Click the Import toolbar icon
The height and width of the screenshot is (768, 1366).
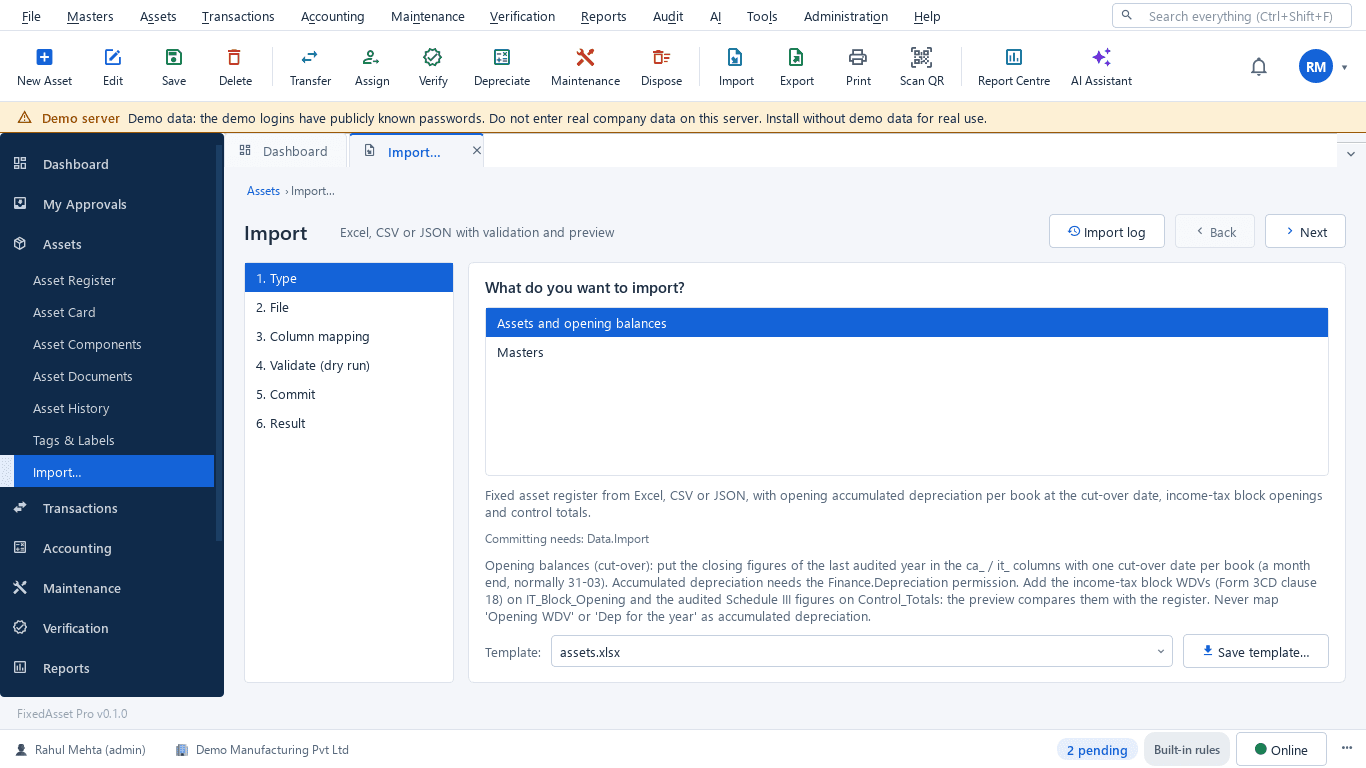[736, 57]
